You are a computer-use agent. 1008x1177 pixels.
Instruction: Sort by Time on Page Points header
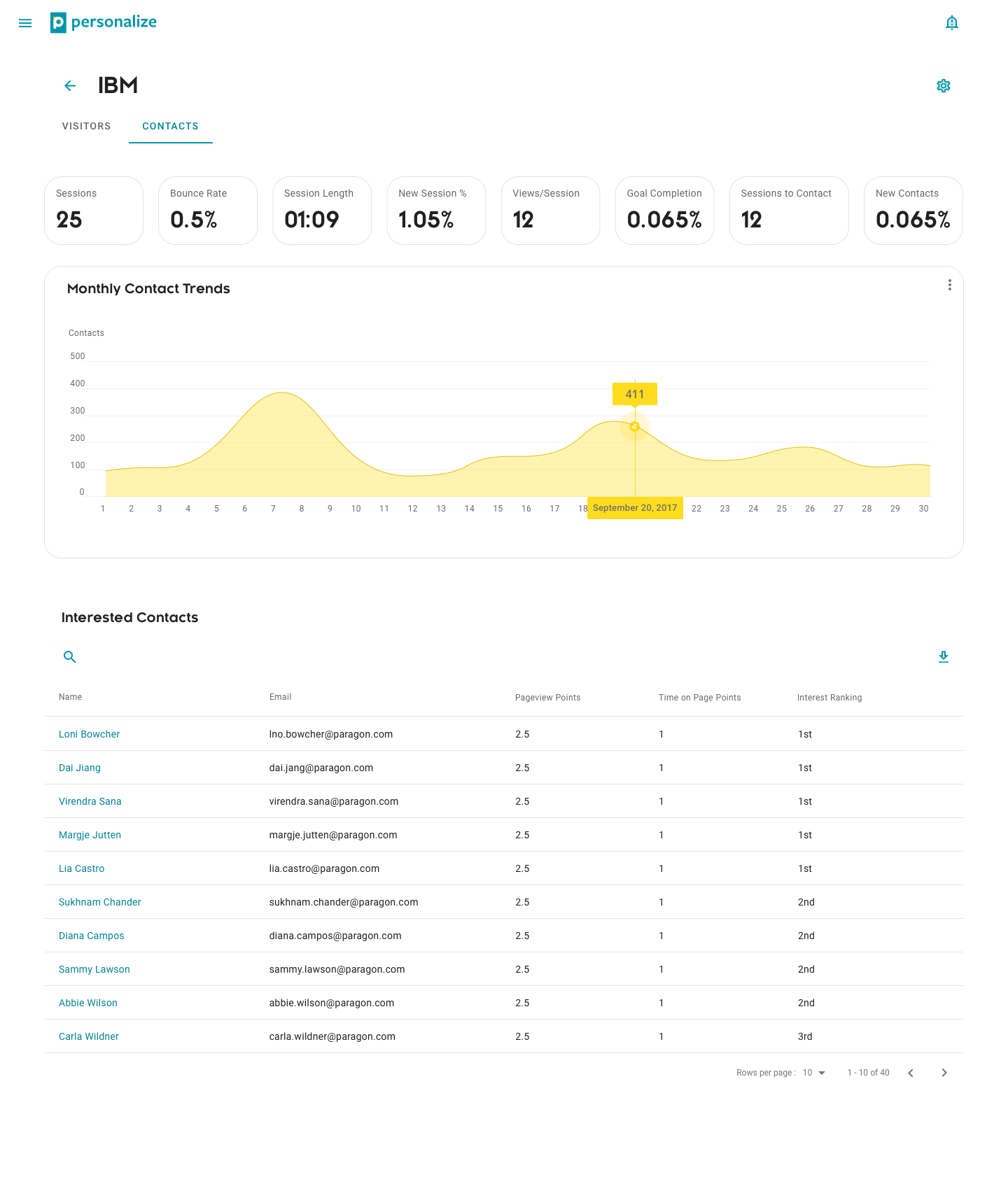coord(700,698)
